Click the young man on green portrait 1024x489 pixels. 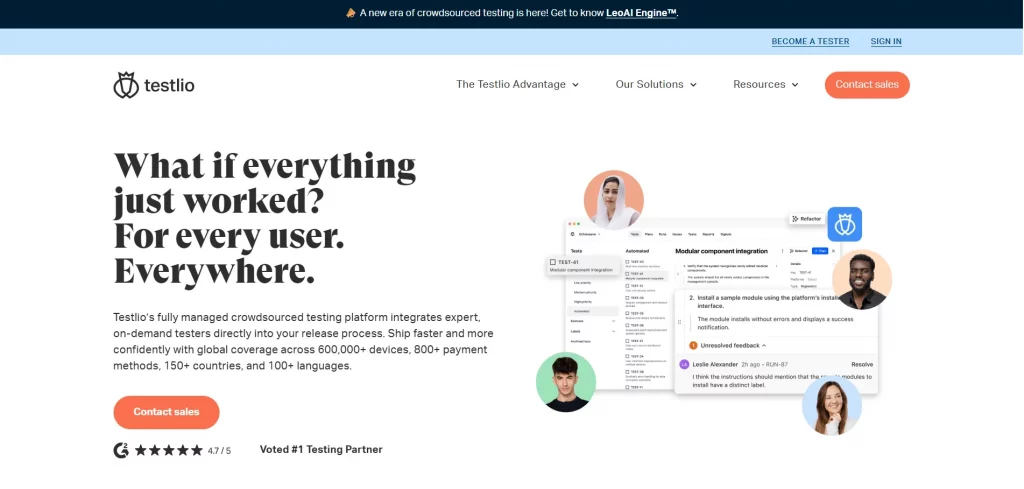[566, 382]
